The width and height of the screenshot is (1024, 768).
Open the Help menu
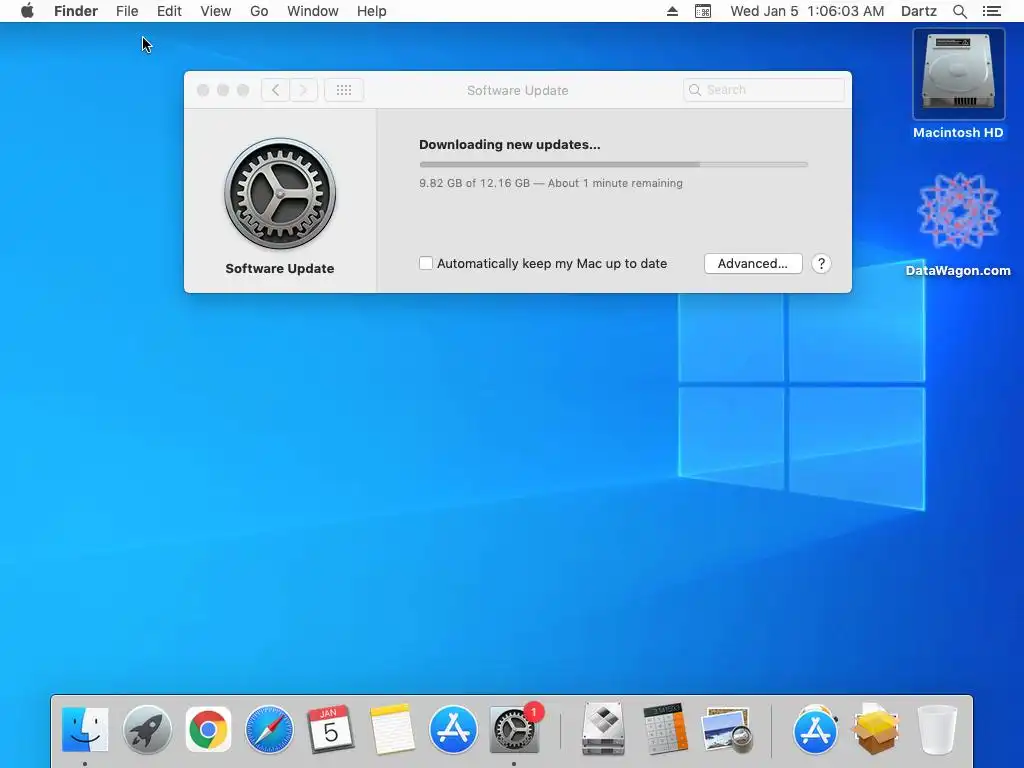click(372, 11)
